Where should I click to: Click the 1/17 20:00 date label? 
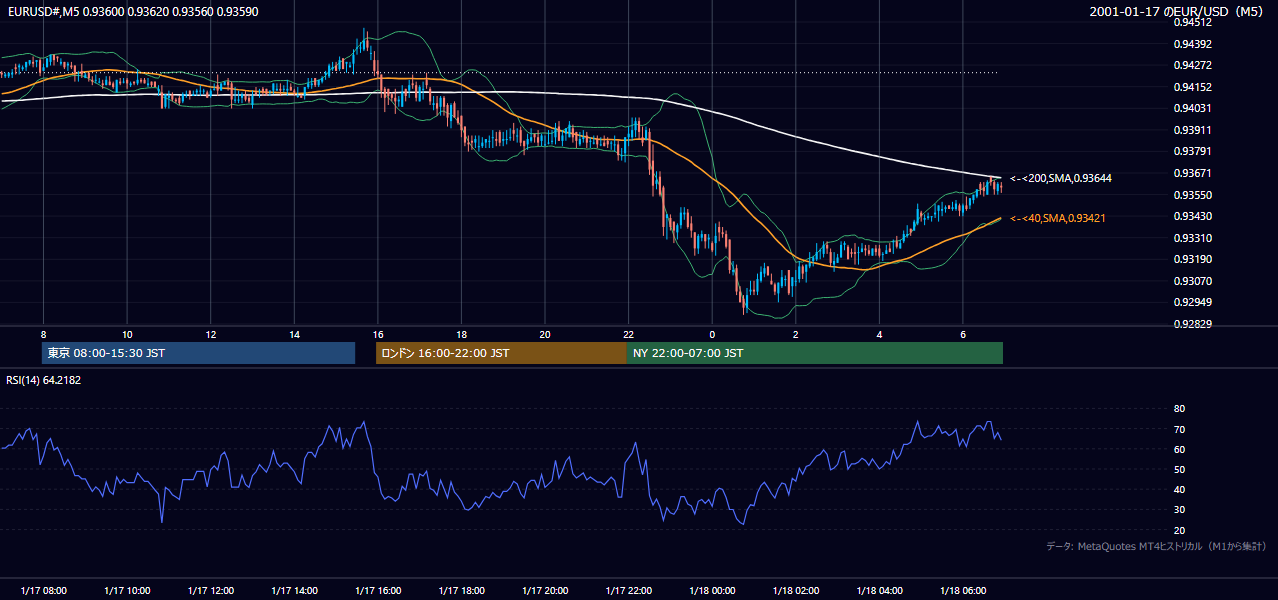click(545, 590)
